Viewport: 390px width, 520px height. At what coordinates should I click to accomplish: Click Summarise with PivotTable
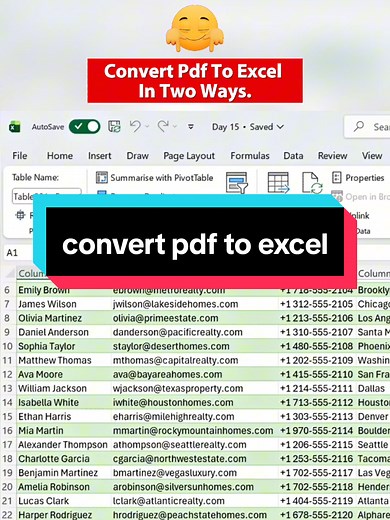155,178
